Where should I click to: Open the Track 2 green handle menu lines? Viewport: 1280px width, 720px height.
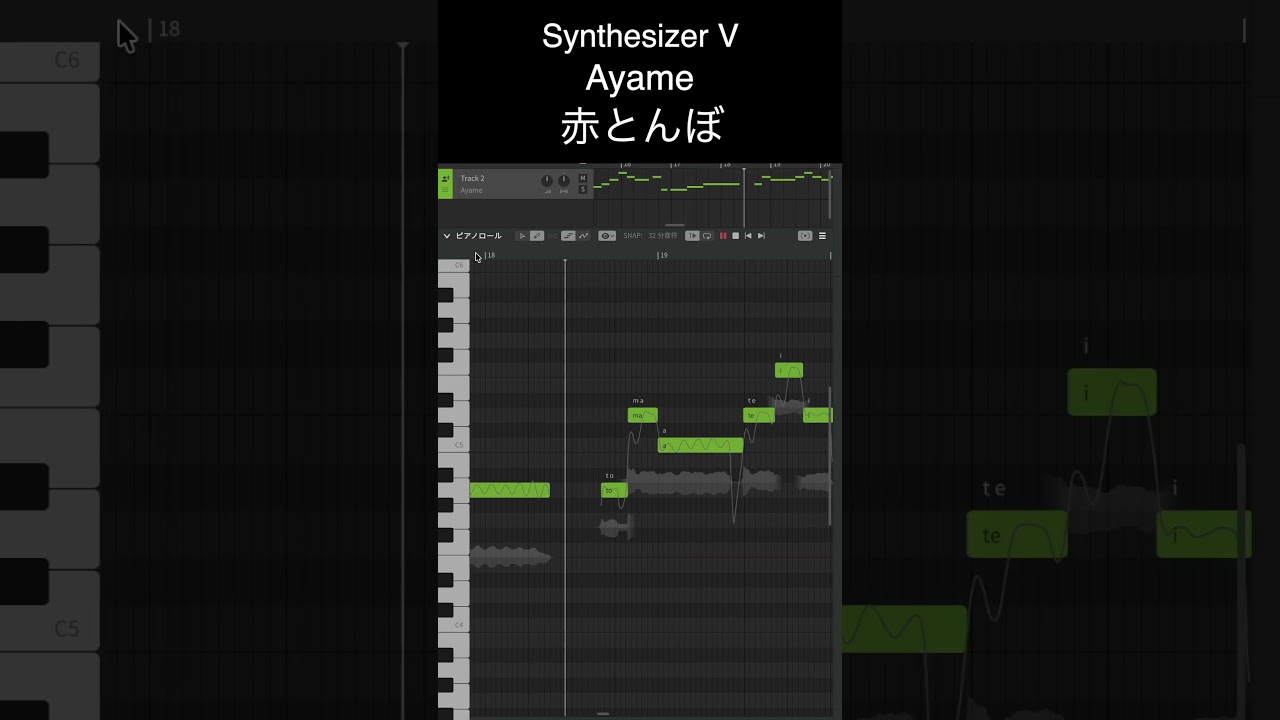(445, 190)
